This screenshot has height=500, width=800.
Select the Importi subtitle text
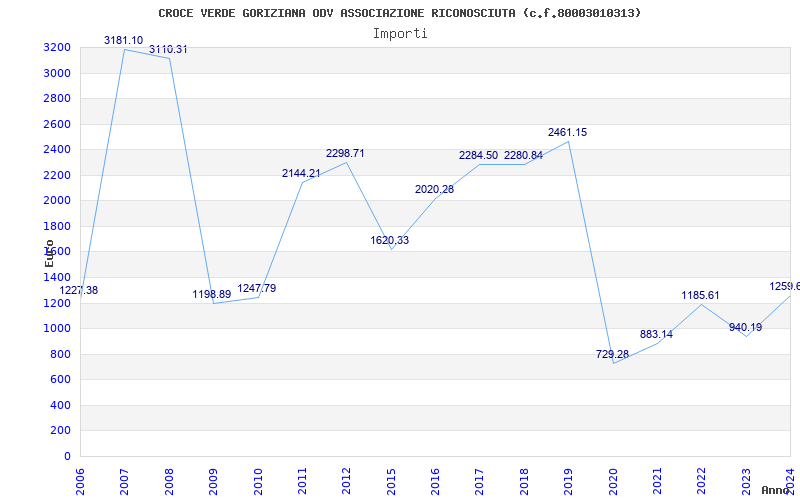point(400,34)
